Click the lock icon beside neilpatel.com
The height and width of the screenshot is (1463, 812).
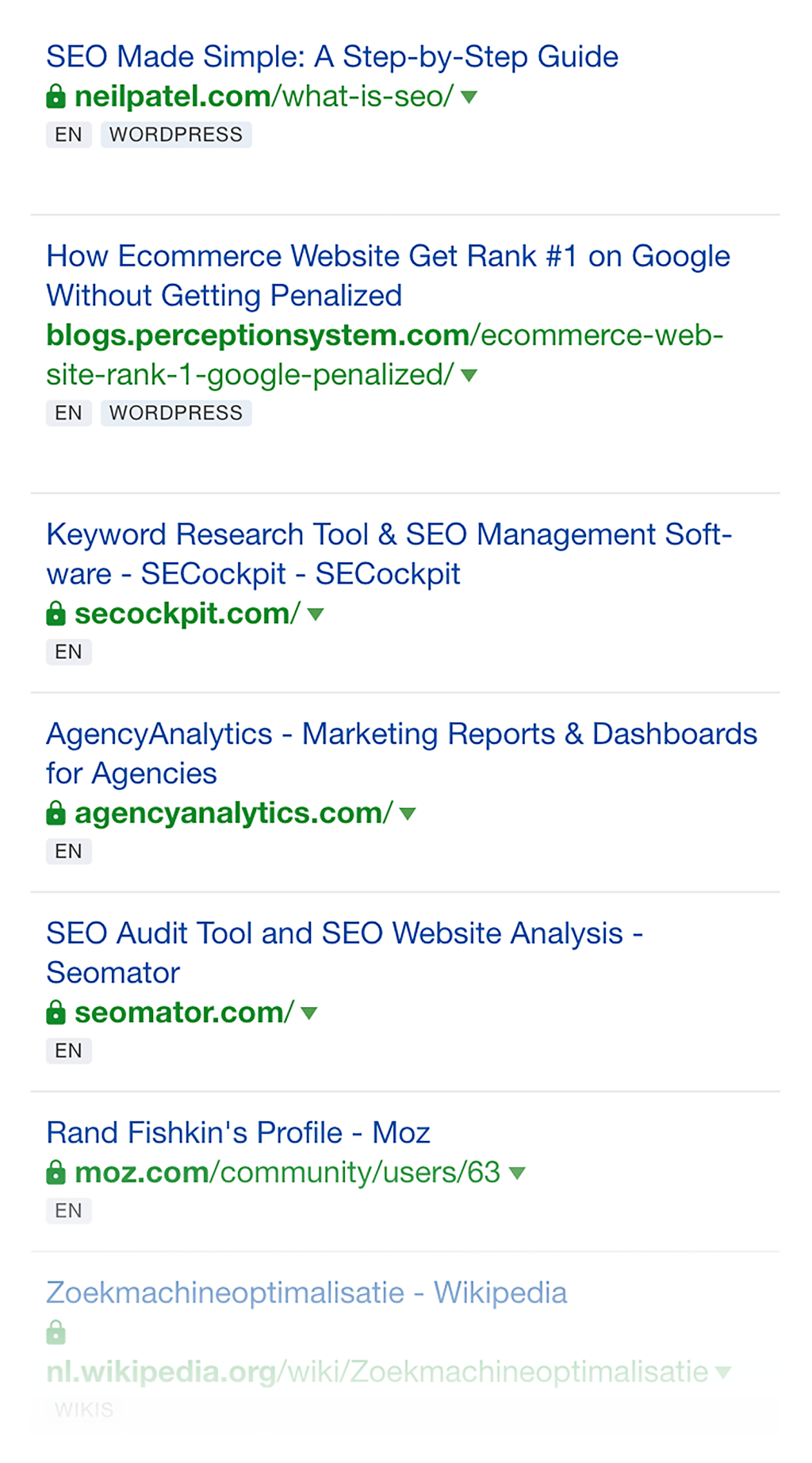pos(56,97)
